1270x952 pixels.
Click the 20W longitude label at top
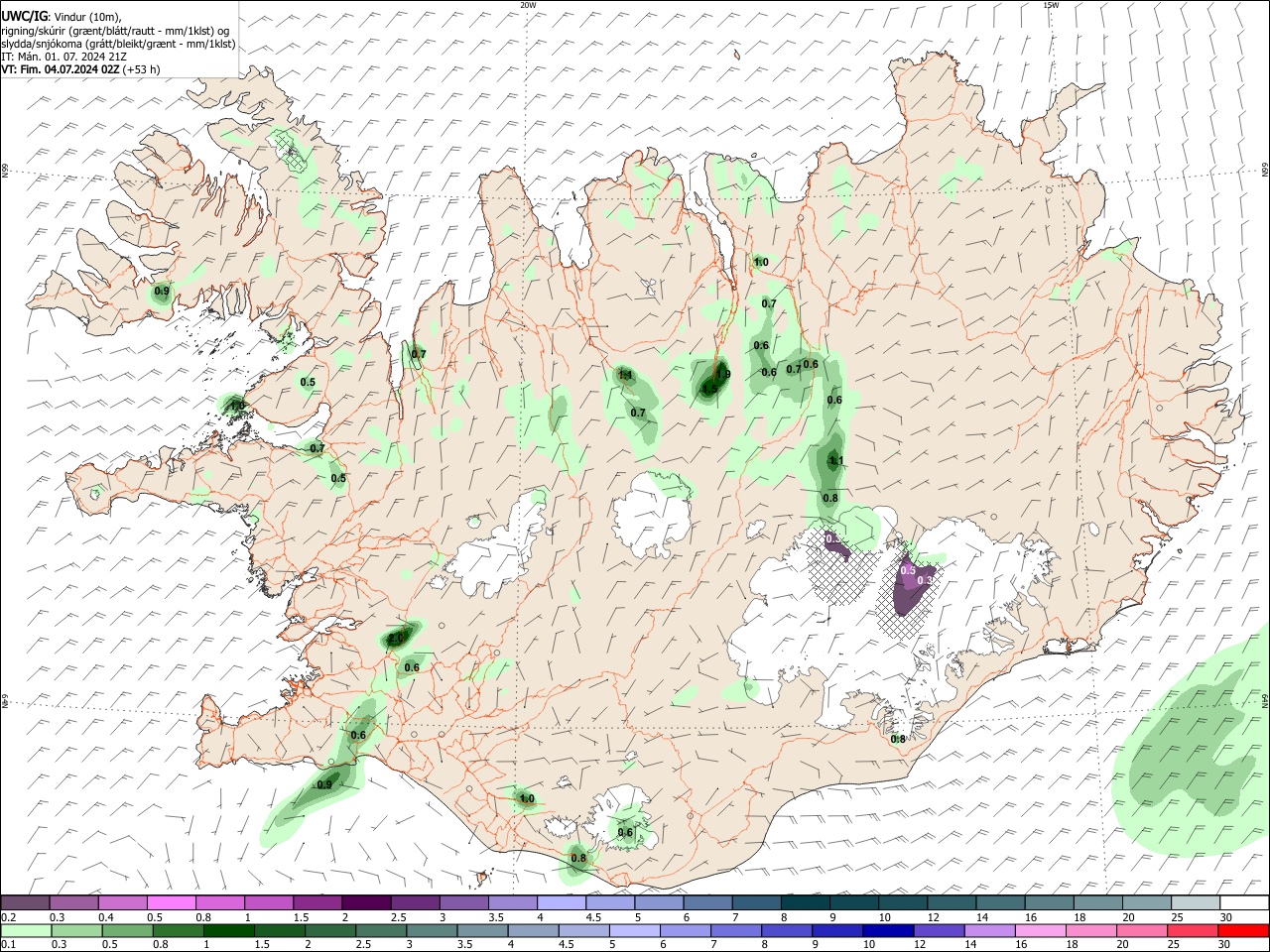pos(528,5)
